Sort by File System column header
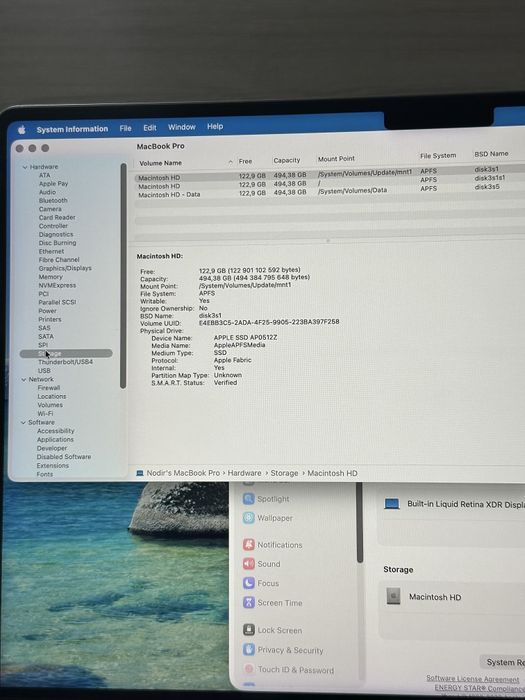 [438, 155]
